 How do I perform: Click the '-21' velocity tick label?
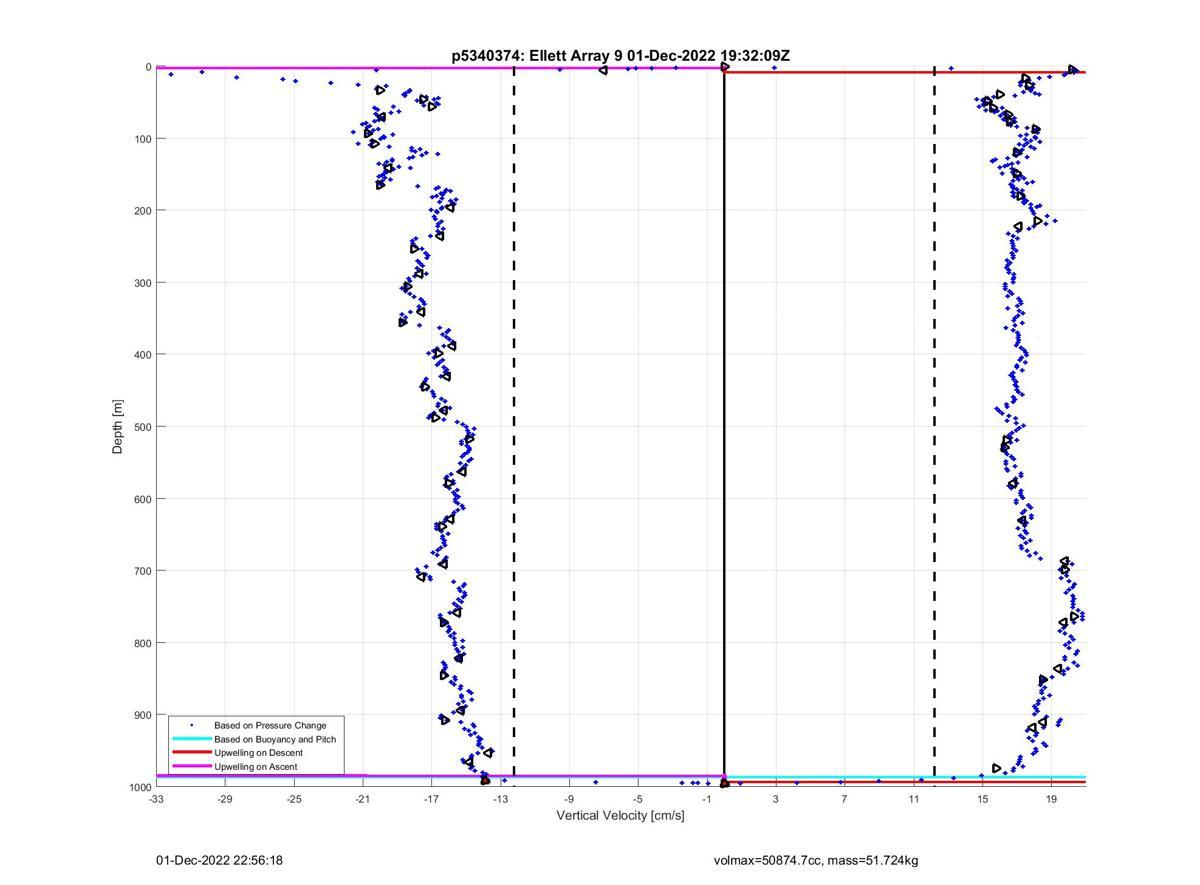click(363, 799)
